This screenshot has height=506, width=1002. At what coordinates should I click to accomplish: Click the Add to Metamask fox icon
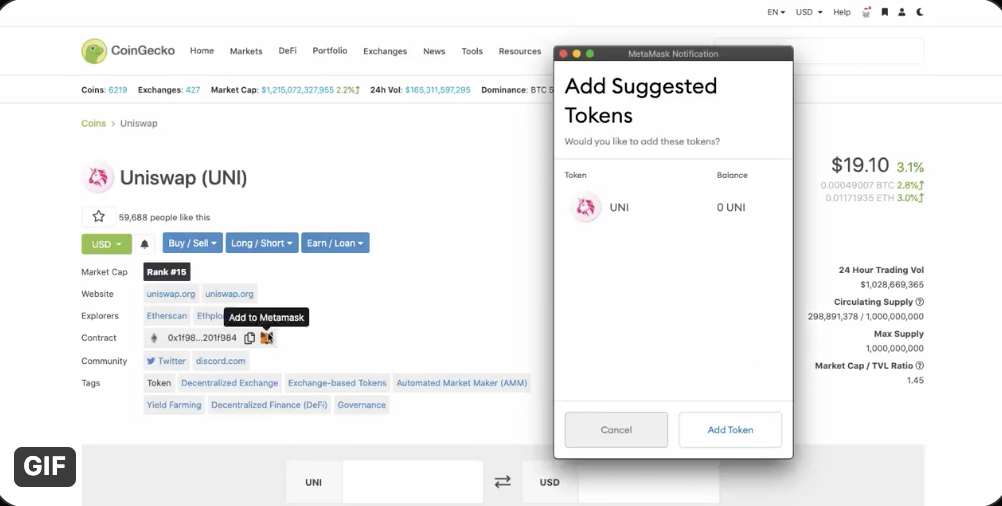[x=266, y=338]
